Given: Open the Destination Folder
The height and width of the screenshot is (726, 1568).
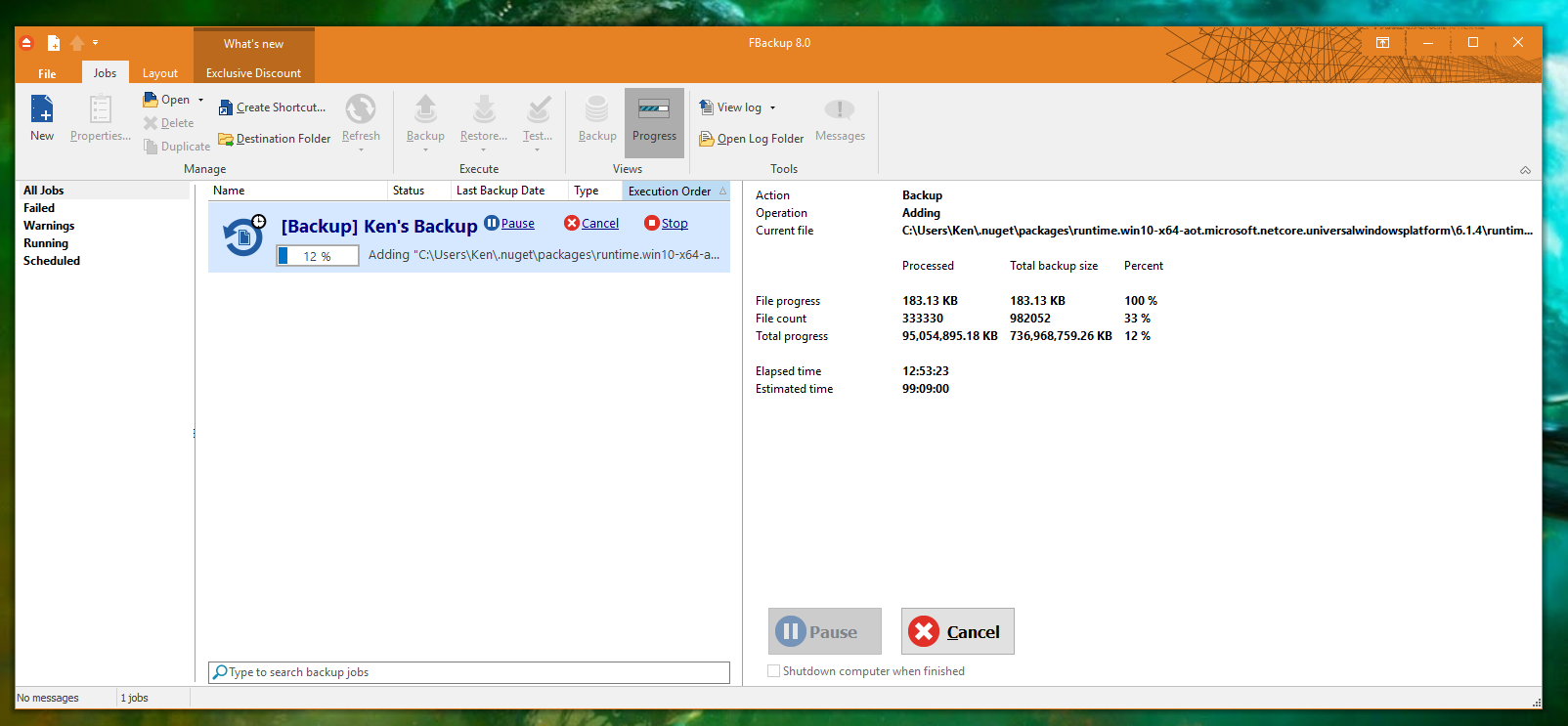Looking at the screenshot, I should 275,139.
